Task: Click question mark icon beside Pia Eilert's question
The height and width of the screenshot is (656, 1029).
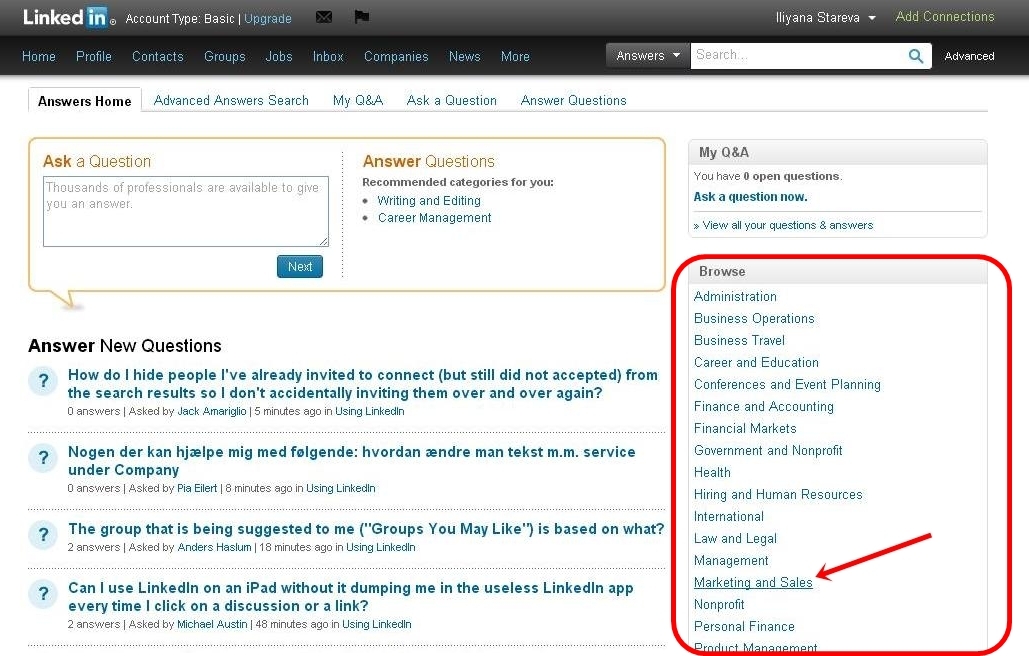Action: (43, 458)
